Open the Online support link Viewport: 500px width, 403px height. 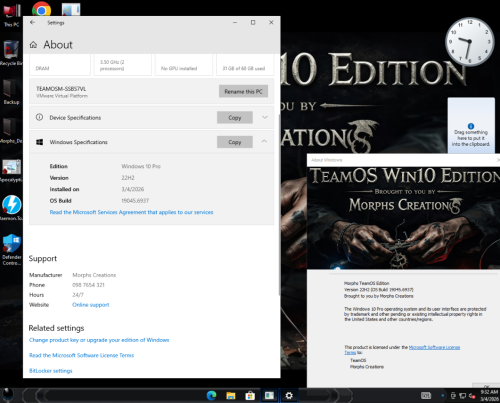(91, 305)
